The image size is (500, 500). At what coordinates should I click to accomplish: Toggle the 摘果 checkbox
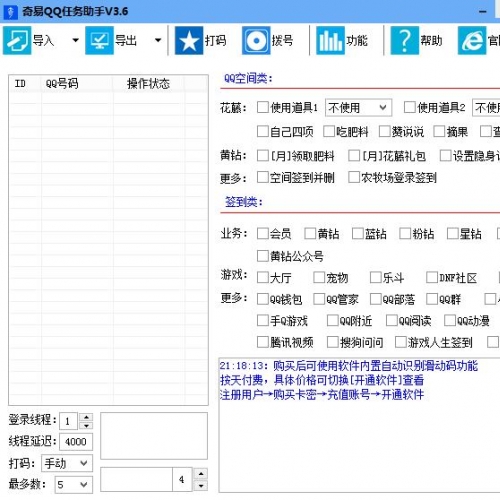(439, 131)
